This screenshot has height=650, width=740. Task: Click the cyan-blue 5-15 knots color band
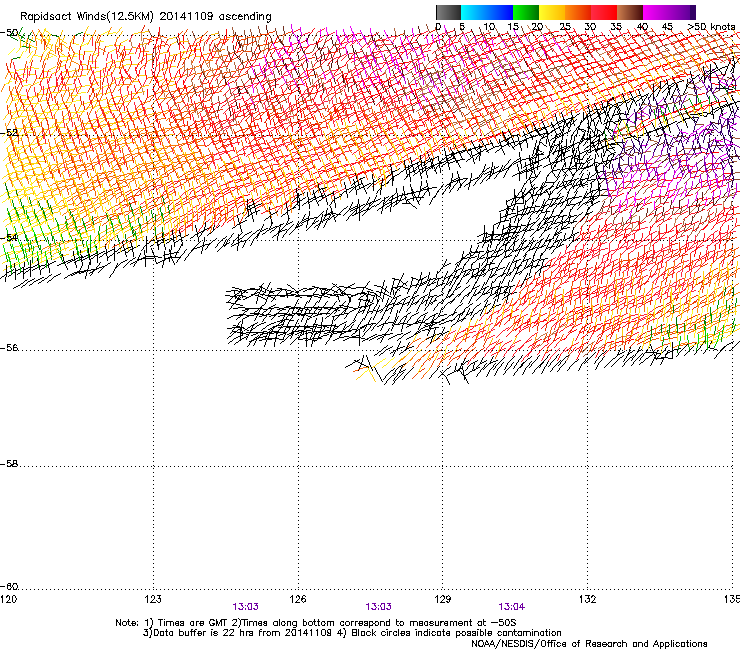tap(487, 12)
